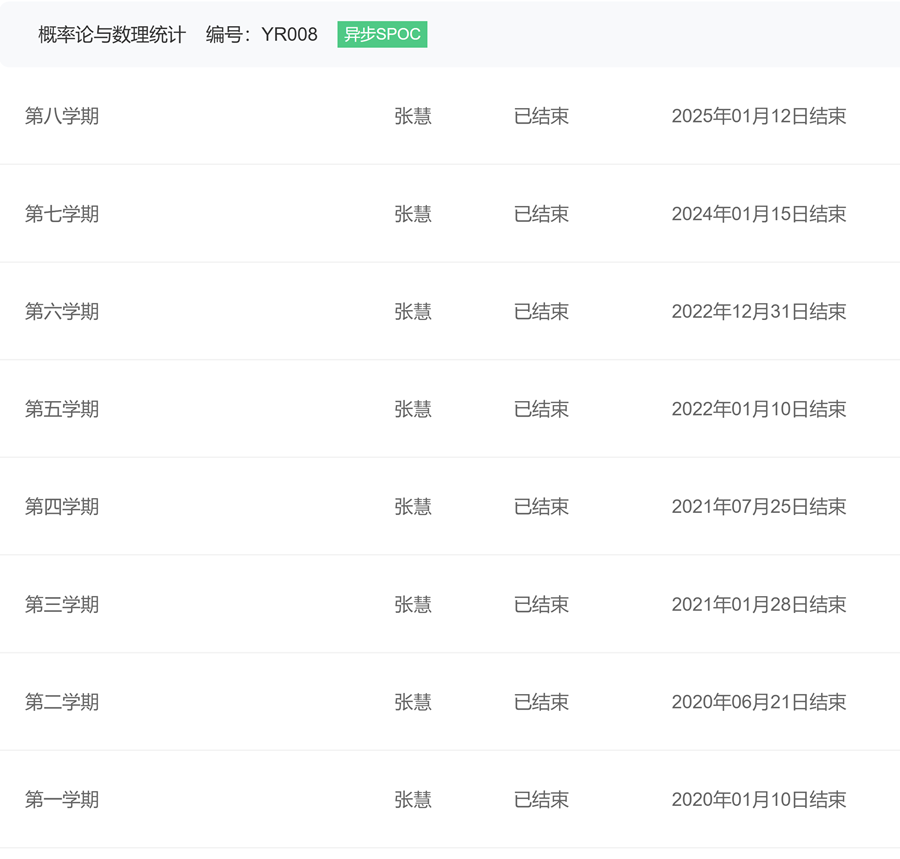
Task: Click teacher 张慧 in 第七学期 row
Action: pyautogui.click(x=413, y=213)
